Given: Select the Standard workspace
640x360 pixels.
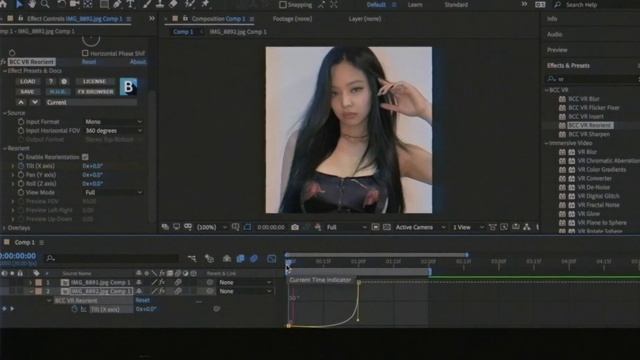Looking at the screenshot, I should coord(456,4).
